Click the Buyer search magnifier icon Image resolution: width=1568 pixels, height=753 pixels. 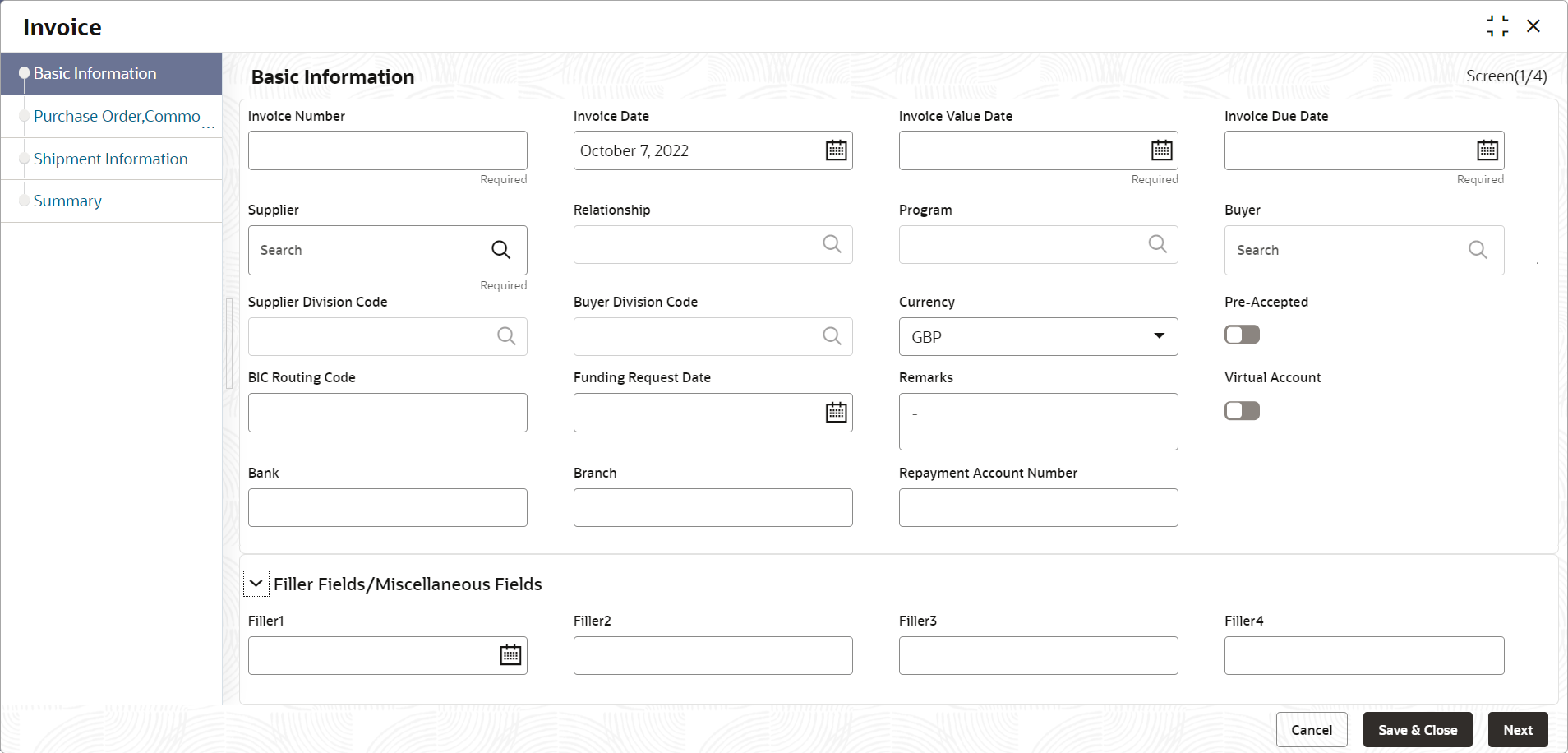1478,250
